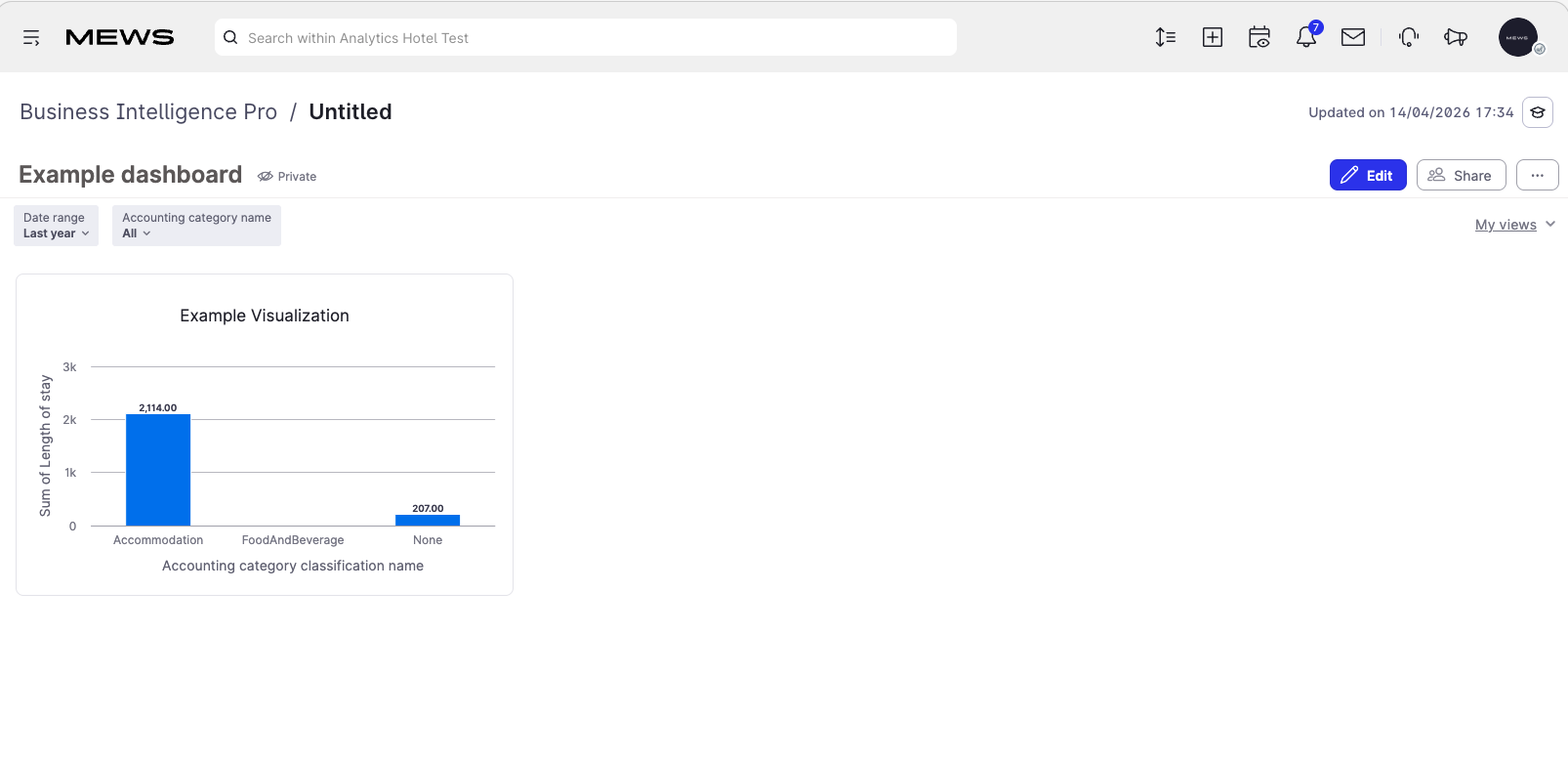Click the 207.00 bar value label
Screen dimensions: 1568x760
[x=428, y=508]
